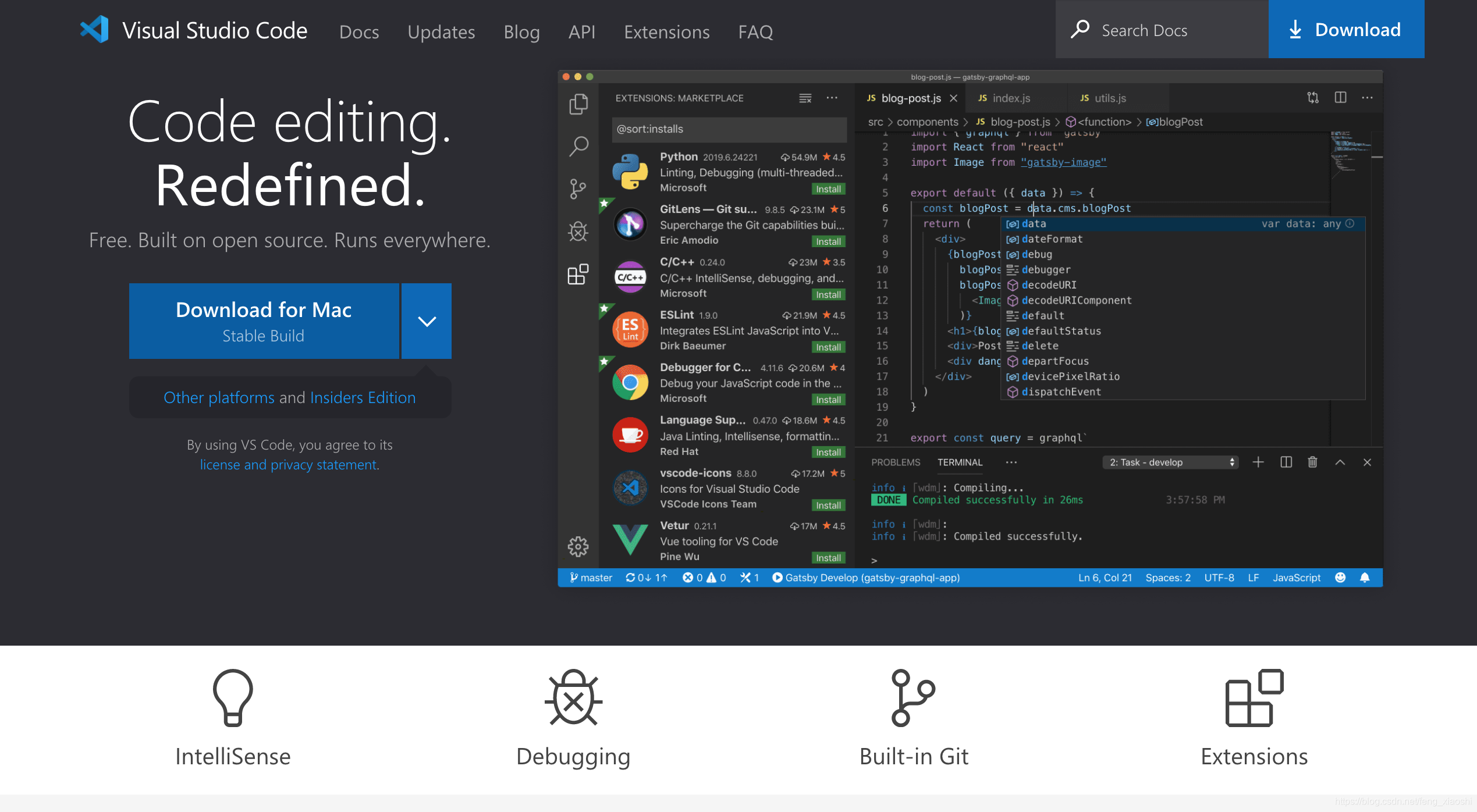The height and width of the screenshot is (812, 1477).
Task: Maximize the panel with the chevron toggle
Action: coord(1340,462)
